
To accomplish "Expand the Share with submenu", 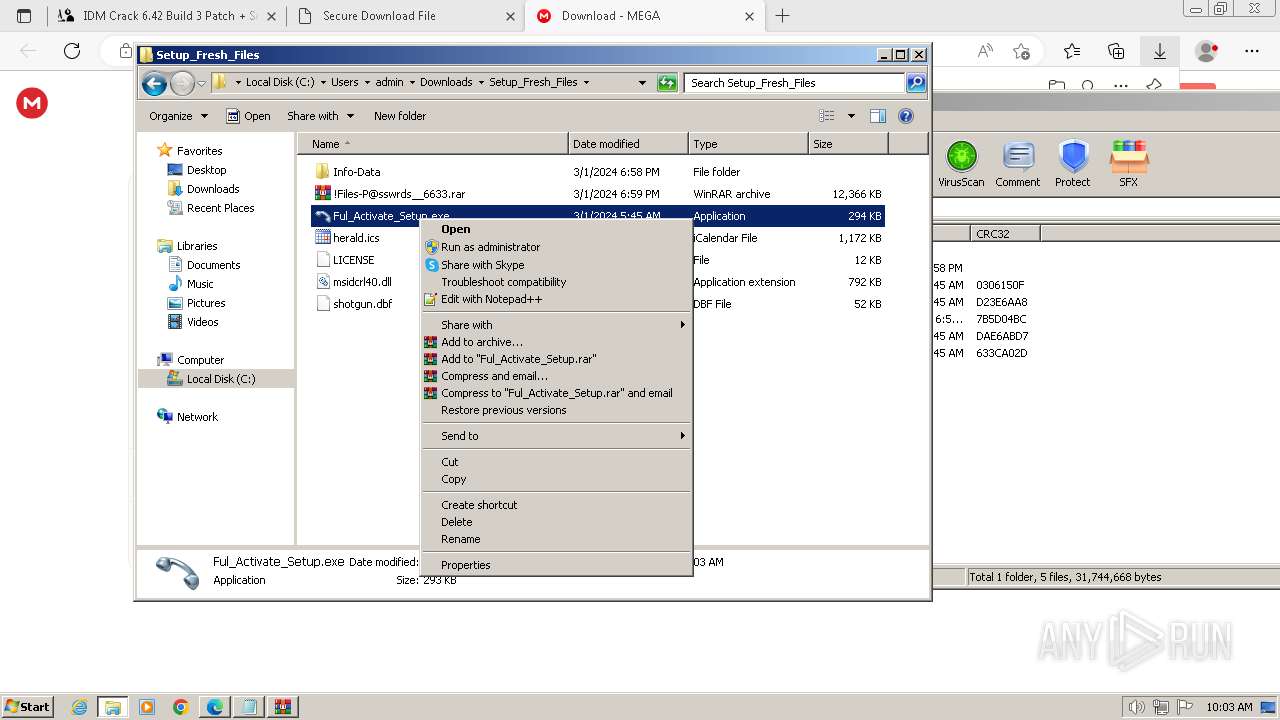I will 556,325.
